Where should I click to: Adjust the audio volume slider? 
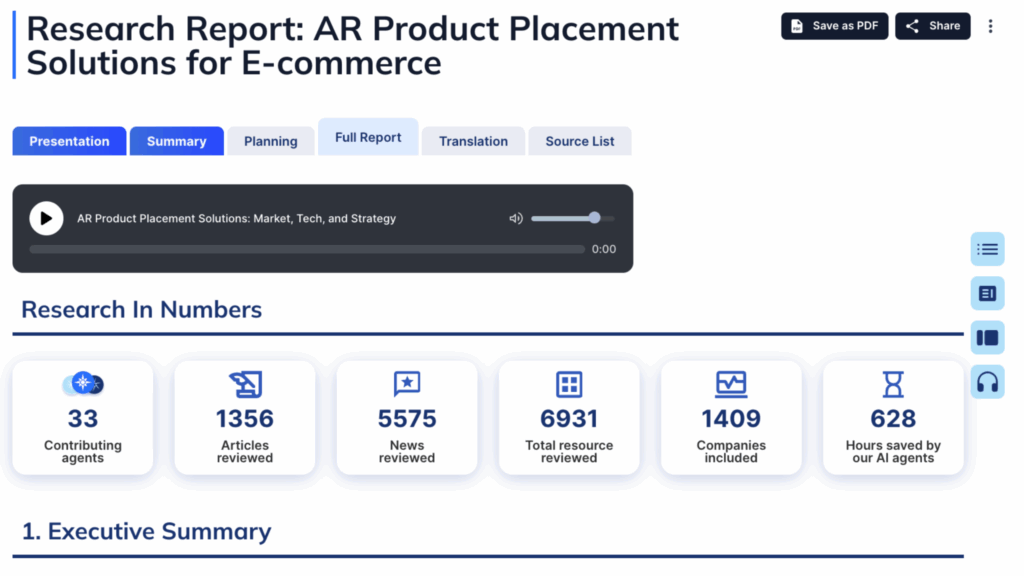click(x=572, y=218)
